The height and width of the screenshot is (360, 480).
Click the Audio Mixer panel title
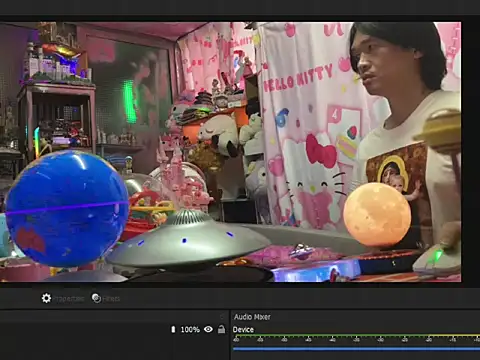pos(252,317)
